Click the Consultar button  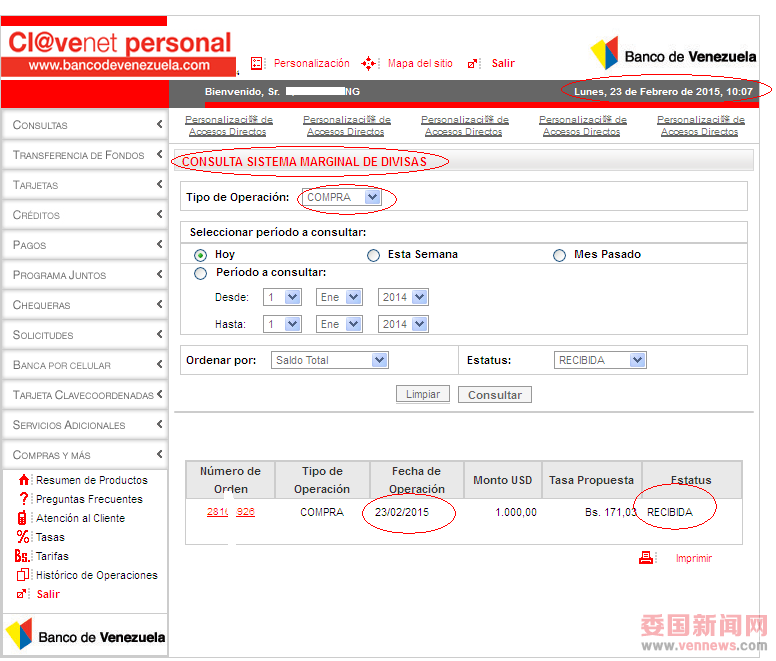click(x=495, y=394)
